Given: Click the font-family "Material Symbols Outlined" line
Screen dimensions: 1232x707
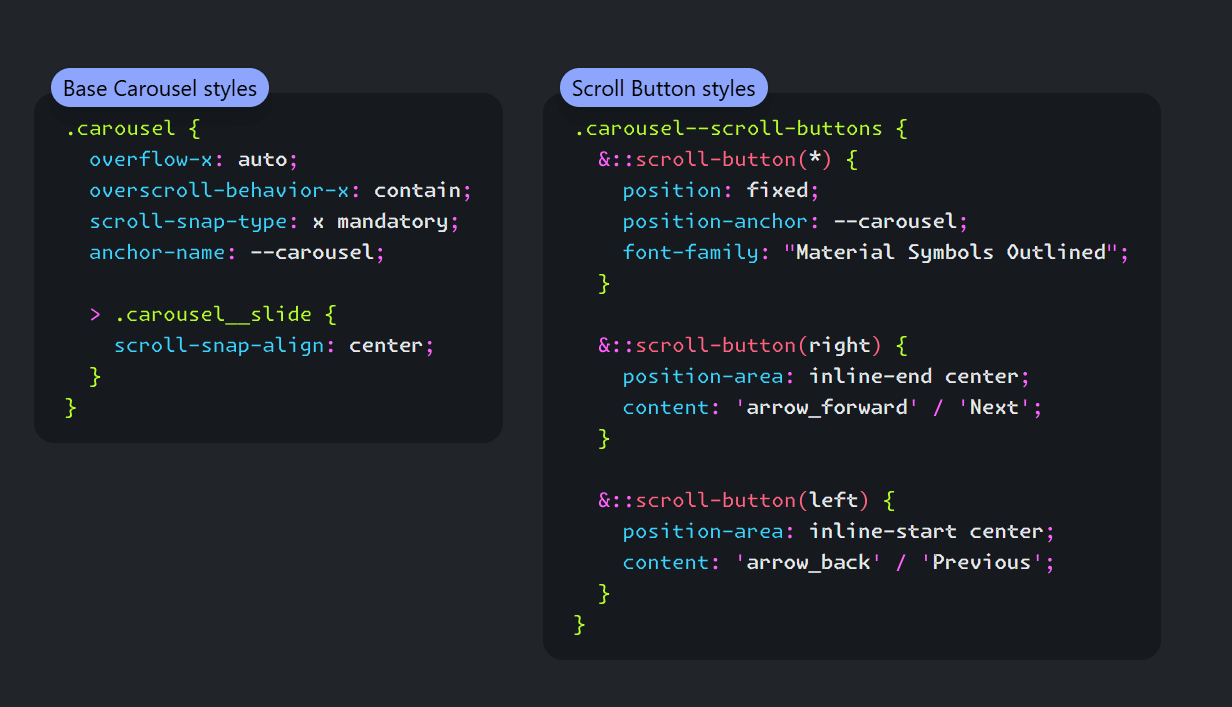Looking at the screenshot, I should point(875,252).
